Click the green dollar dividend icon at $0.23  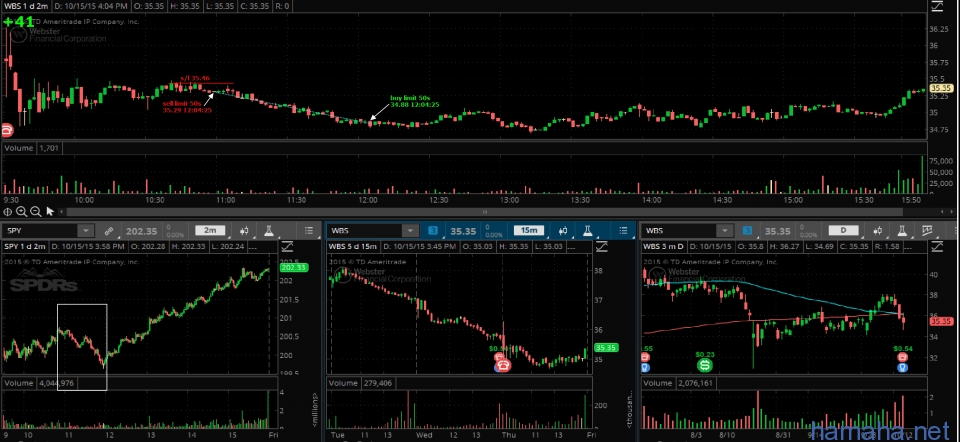tap(705, 365)
